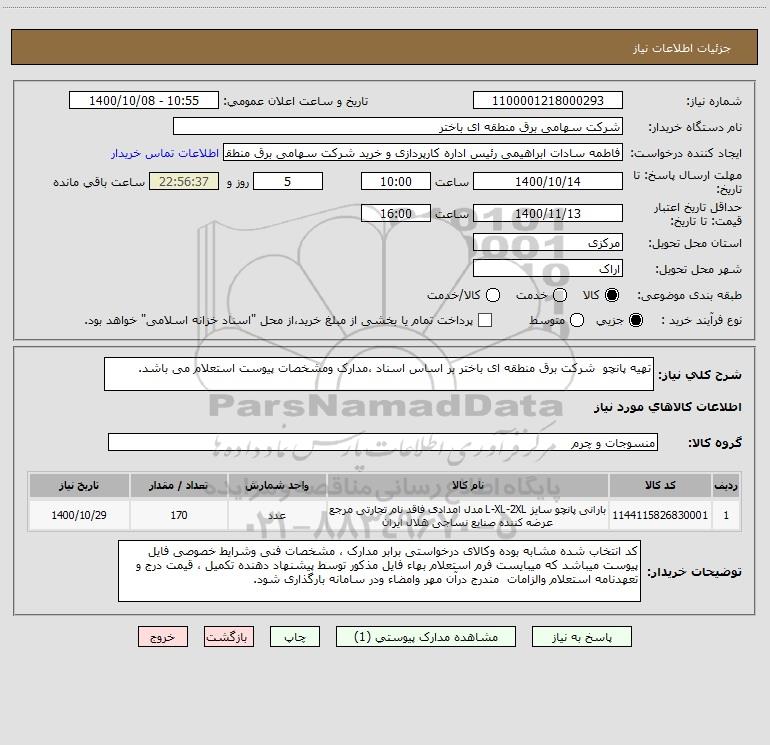The image size is (770, 745).
Task: Click the واحد شمارش column header
Action: pyautogui.click(x=277, y=485)
